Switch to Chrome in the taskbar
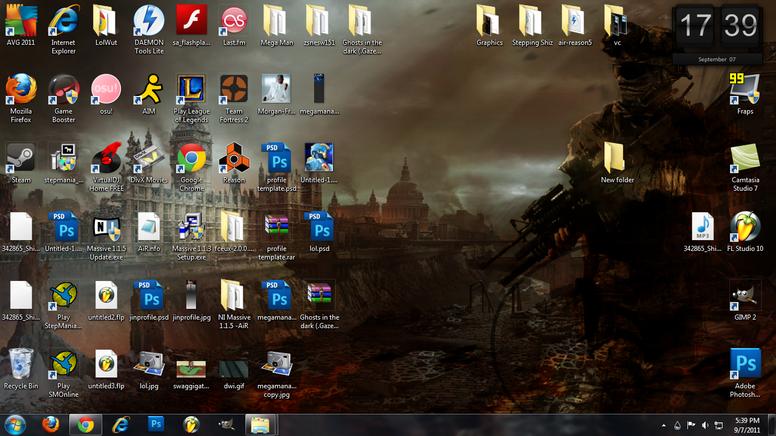The image size is (776, 436). click(x=85, y=425)
